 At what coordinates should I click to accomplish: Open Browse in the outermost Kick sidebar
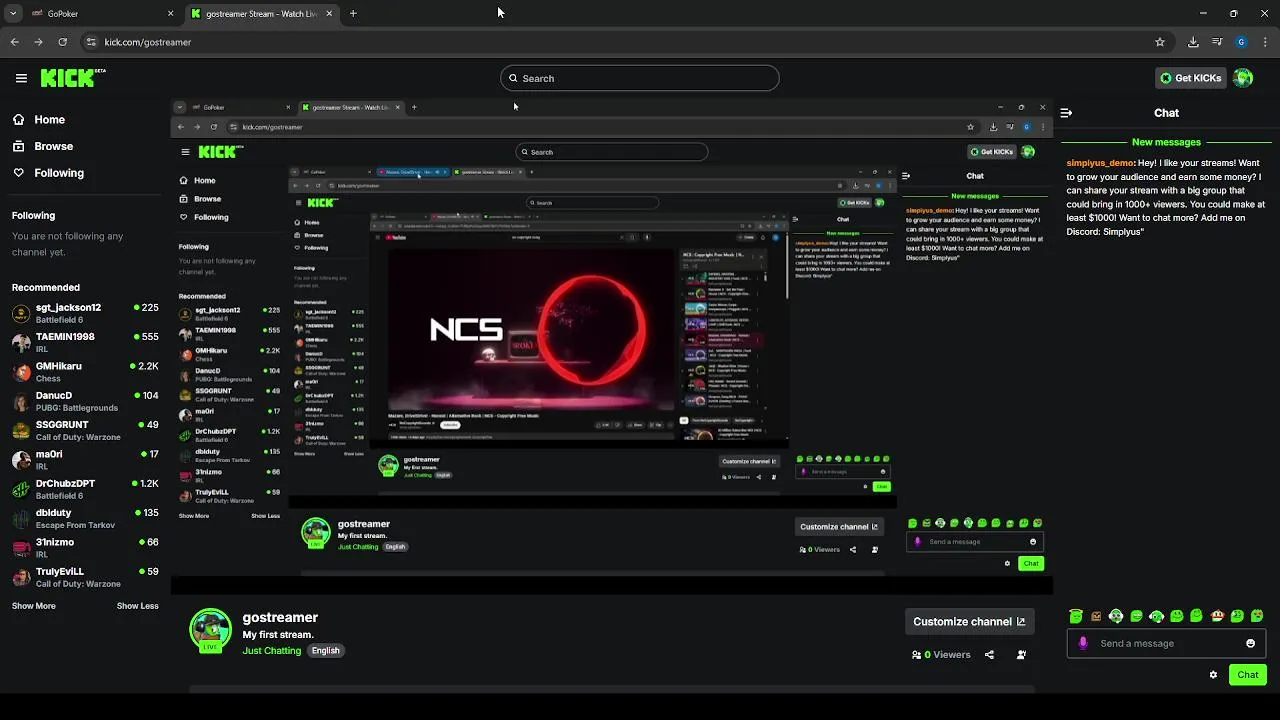click(43, 146)
